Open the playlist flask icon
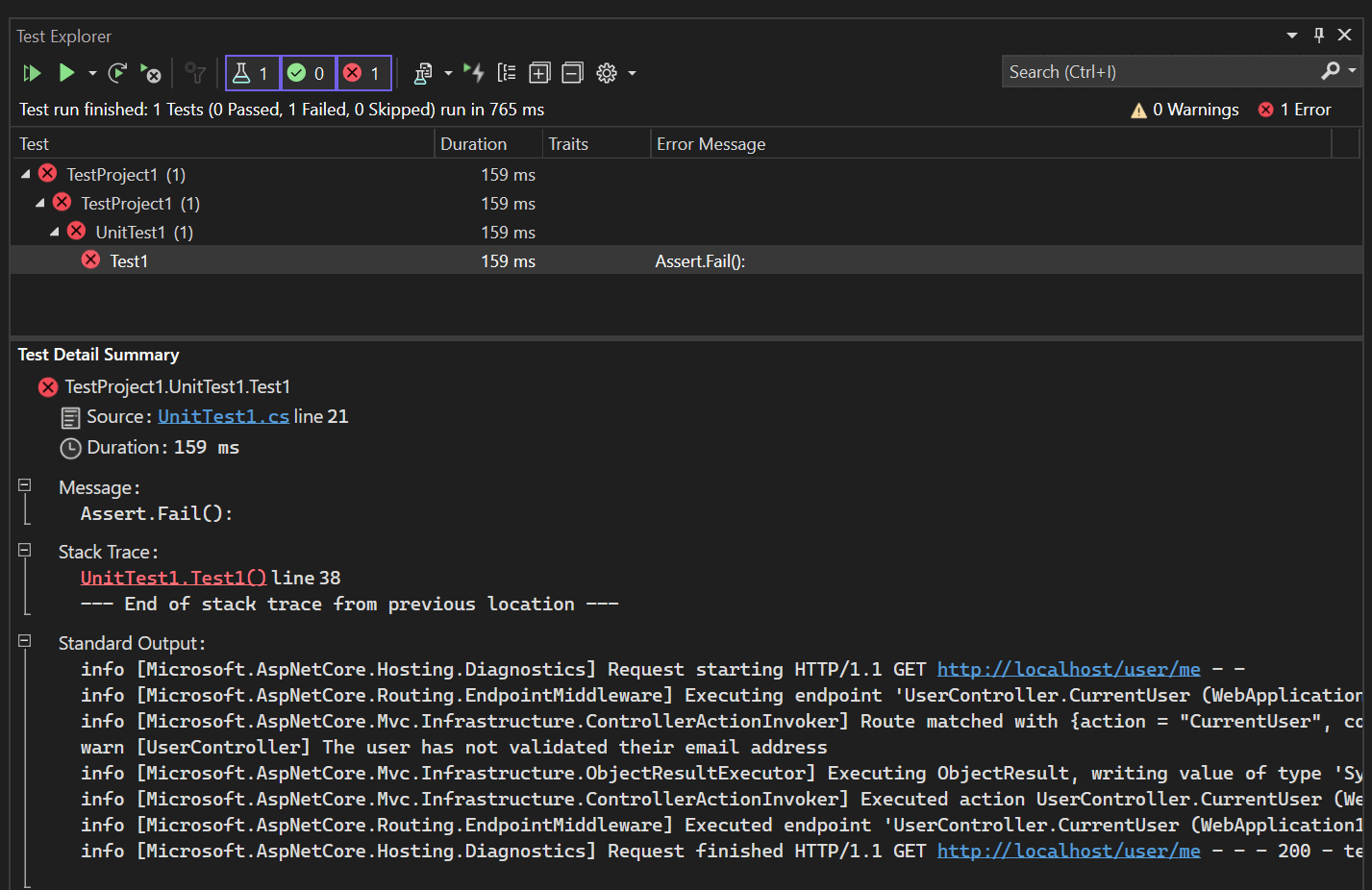Image resolution: width=1372 pixels, height=890 pixels. click(x=423, y=73)
